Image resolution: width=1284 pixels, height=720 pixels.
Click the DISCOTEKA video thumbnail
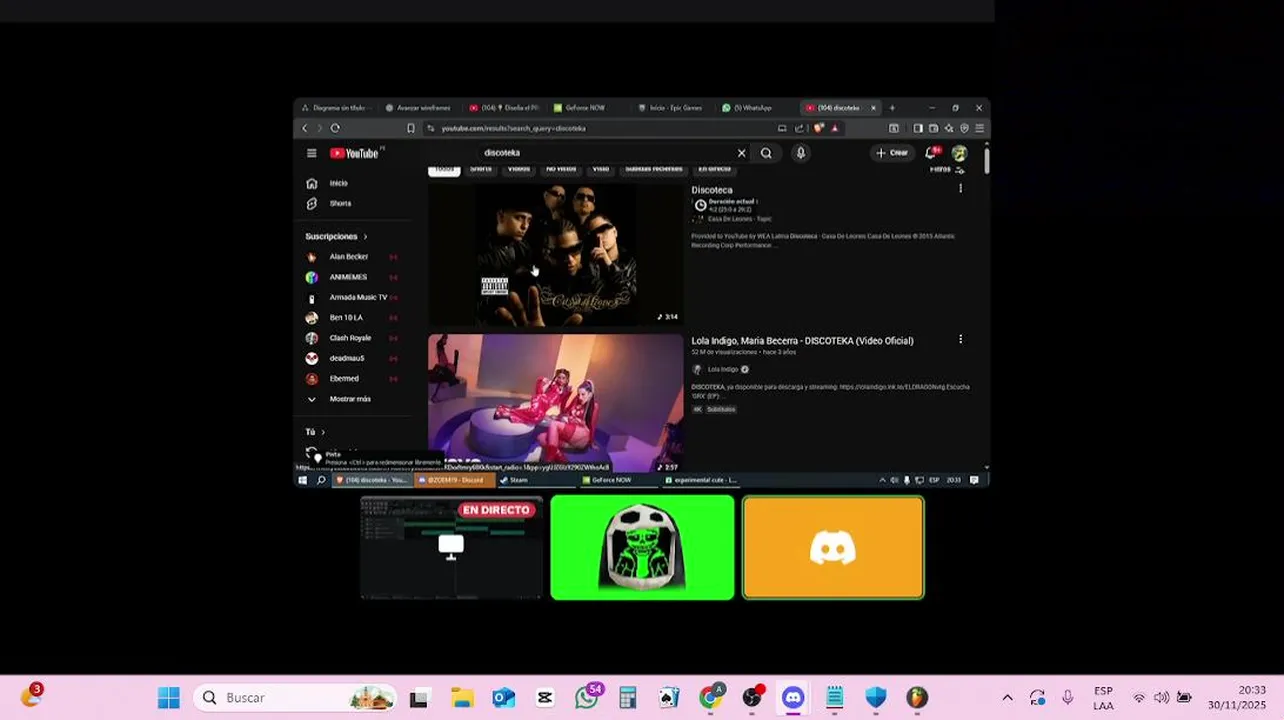click(x=556, y=403)
